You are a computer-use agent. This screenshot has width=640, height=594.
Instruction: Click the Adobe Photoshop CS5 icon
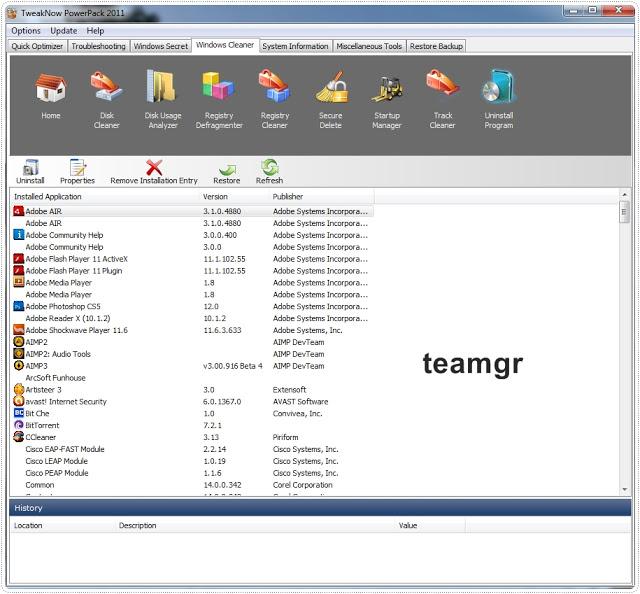point(18,306)
